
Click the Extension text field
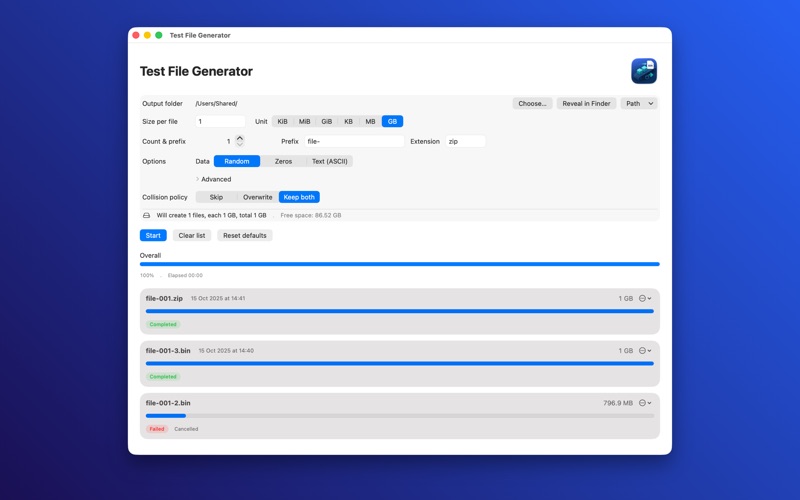pyautogui.click(x=465, y=141)
